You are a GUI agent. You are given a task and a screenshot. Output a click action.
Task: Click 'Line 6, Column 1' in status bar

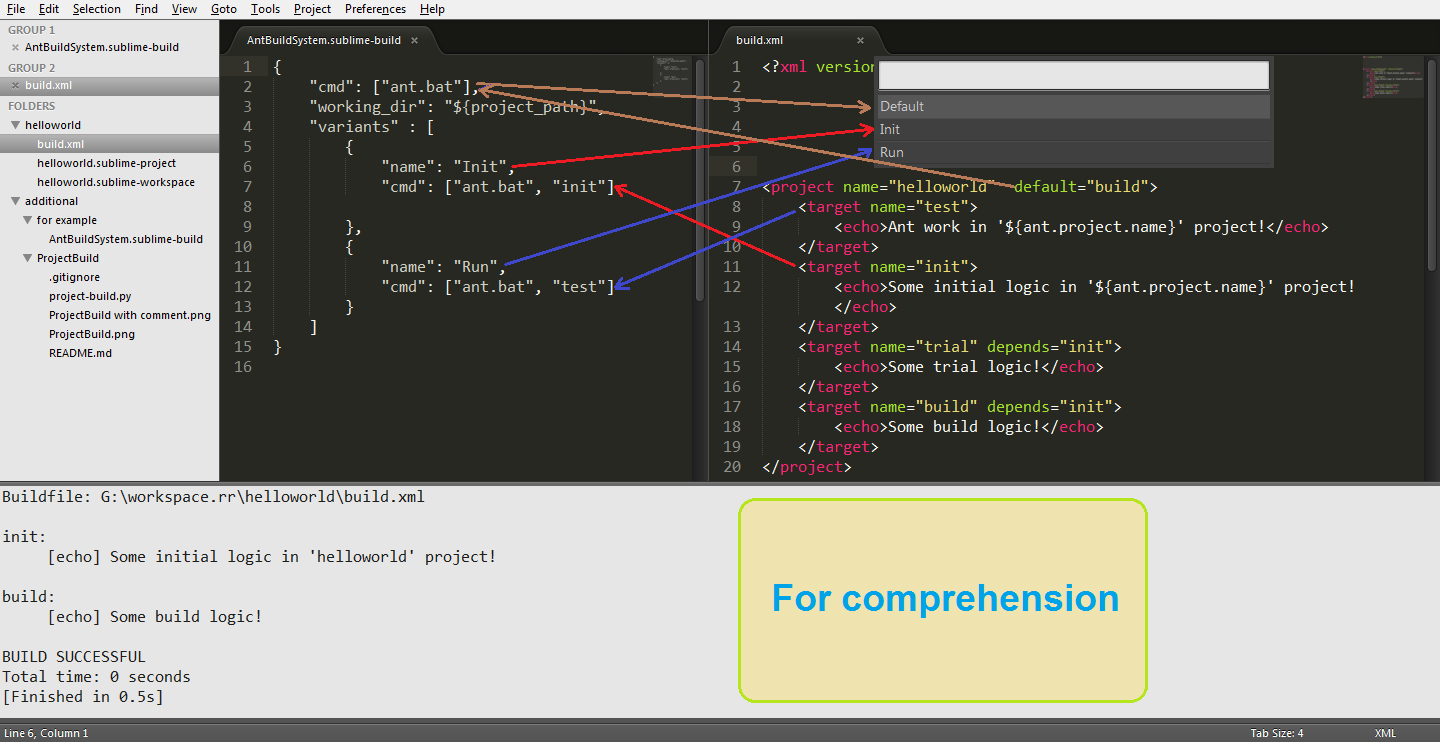46,733
